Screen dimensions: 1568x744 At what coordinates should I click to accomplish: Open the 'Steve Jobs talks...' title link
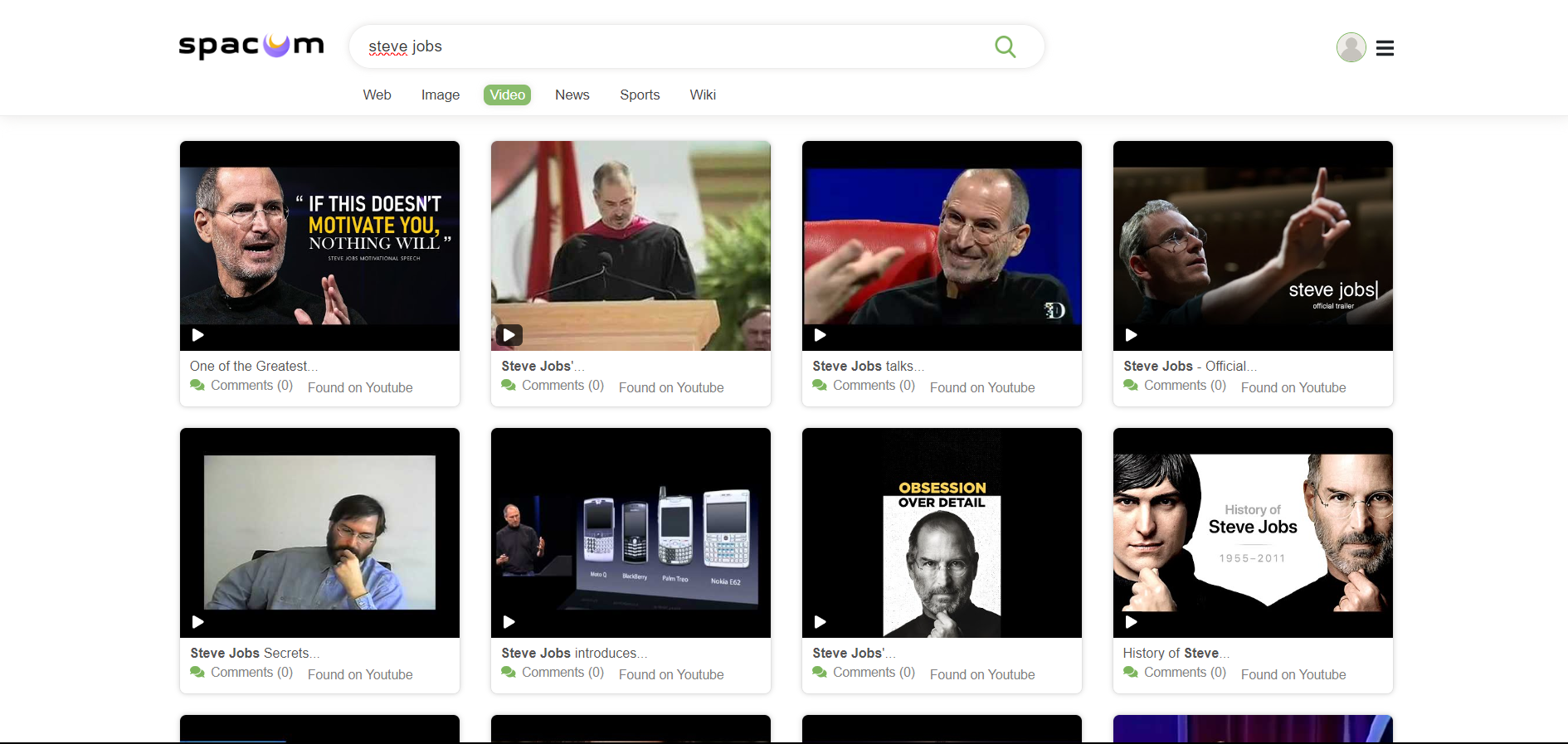(x=868, y=366)
